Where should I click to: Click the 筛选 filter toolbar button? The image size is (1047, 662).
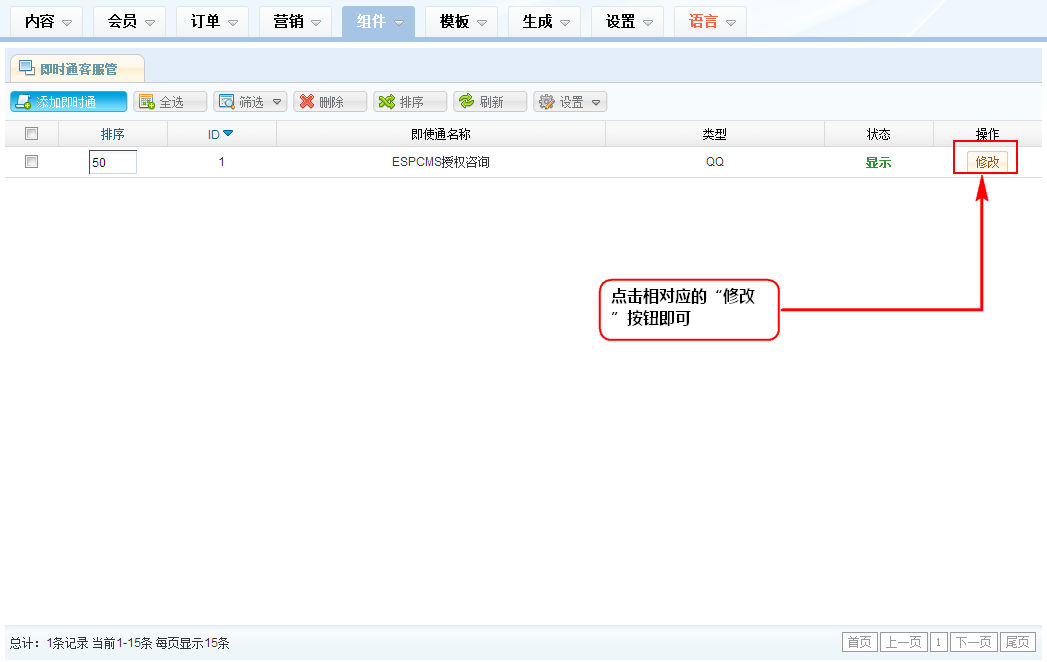[x=250, y=102]
